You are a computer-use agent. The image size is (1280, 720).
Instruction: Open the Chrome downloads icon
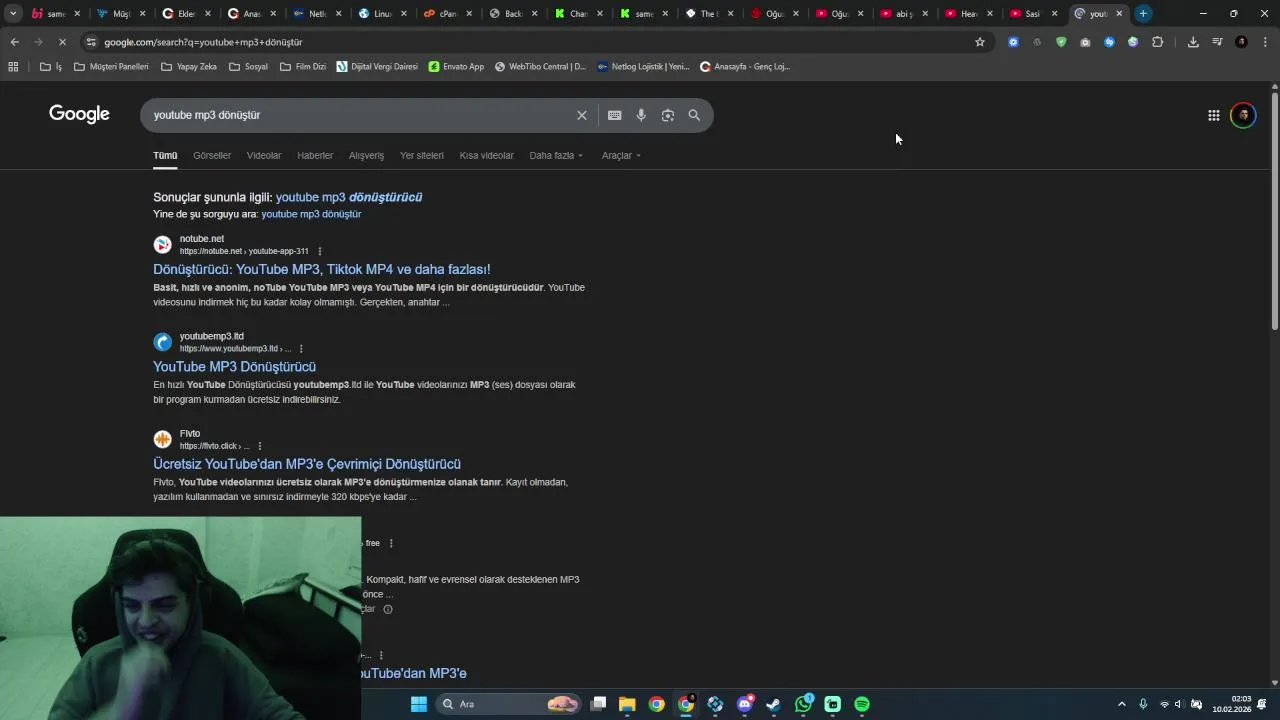pyautogui.click(x=1193, y=42)
